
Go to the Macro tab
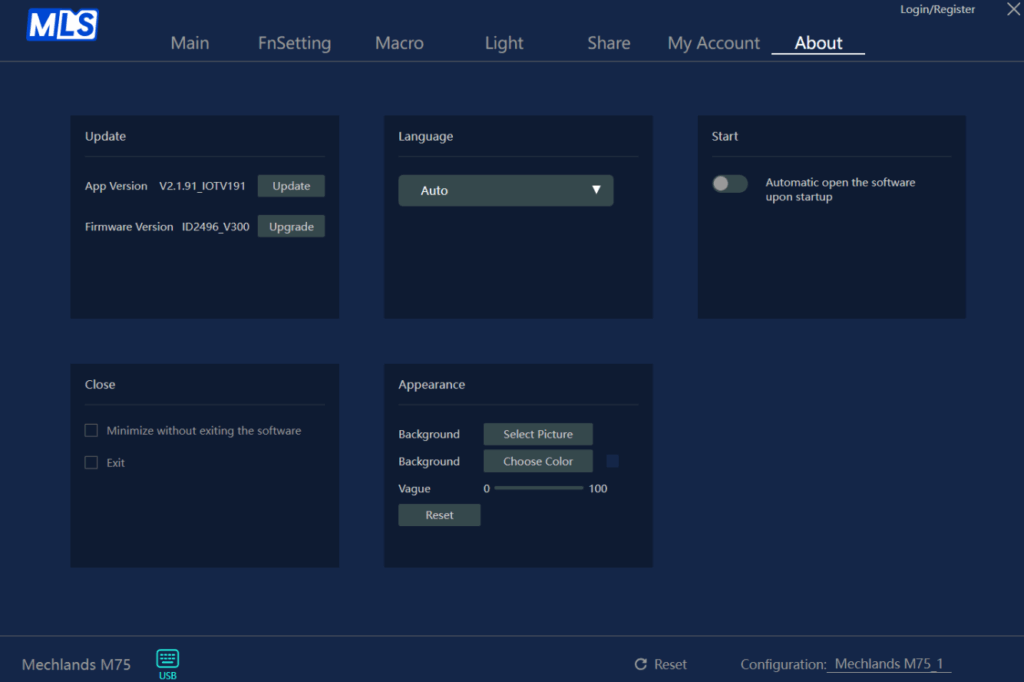click(399, 43)
